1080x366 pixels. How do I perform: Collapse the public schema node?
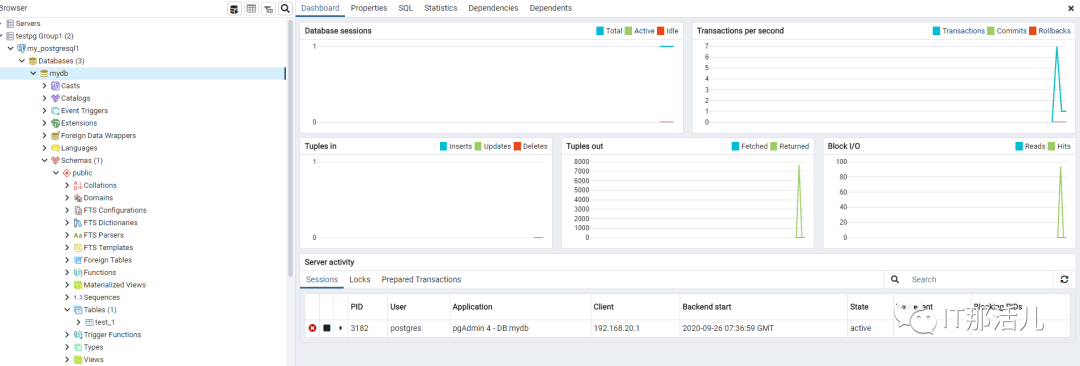pyautogui.click(x=56, y=173)
